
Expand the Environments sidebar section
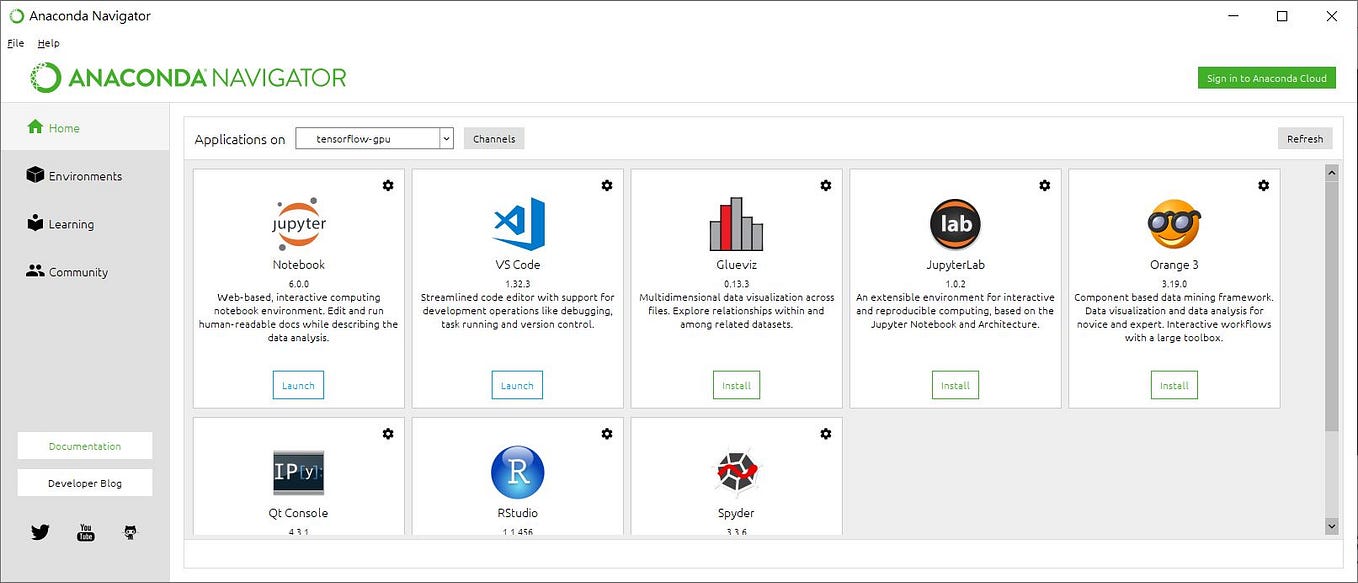(85, 175)
